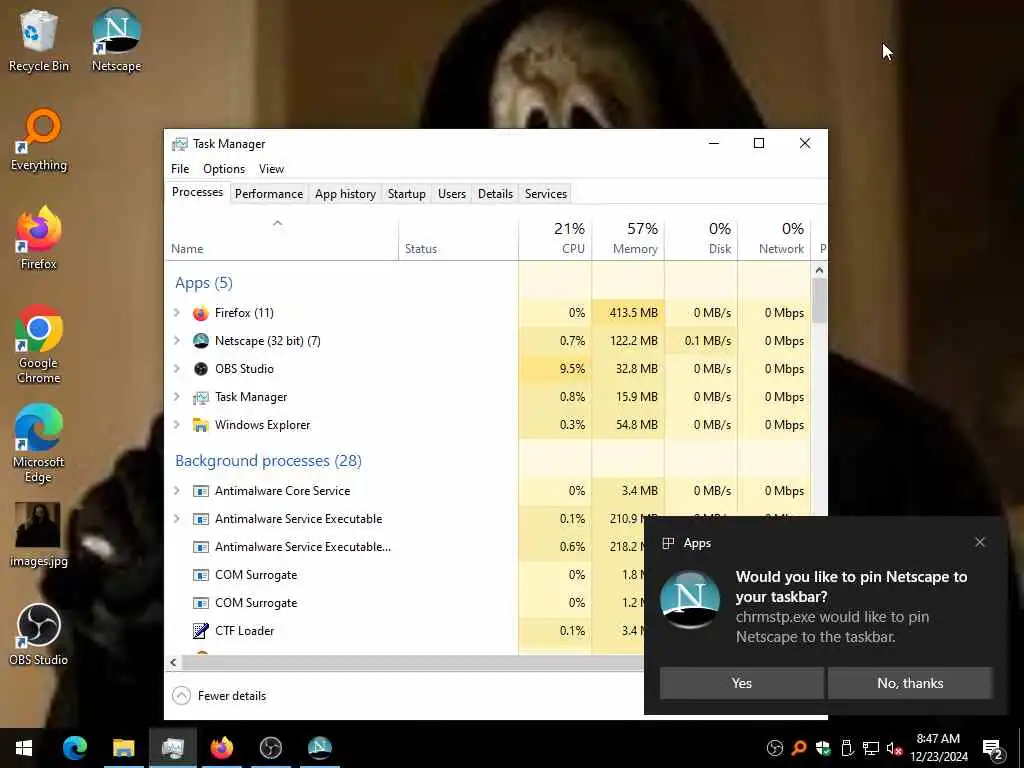Open the File menu in Task Manager
This screenshot has width=1024, height=768.
coord(180,169)
